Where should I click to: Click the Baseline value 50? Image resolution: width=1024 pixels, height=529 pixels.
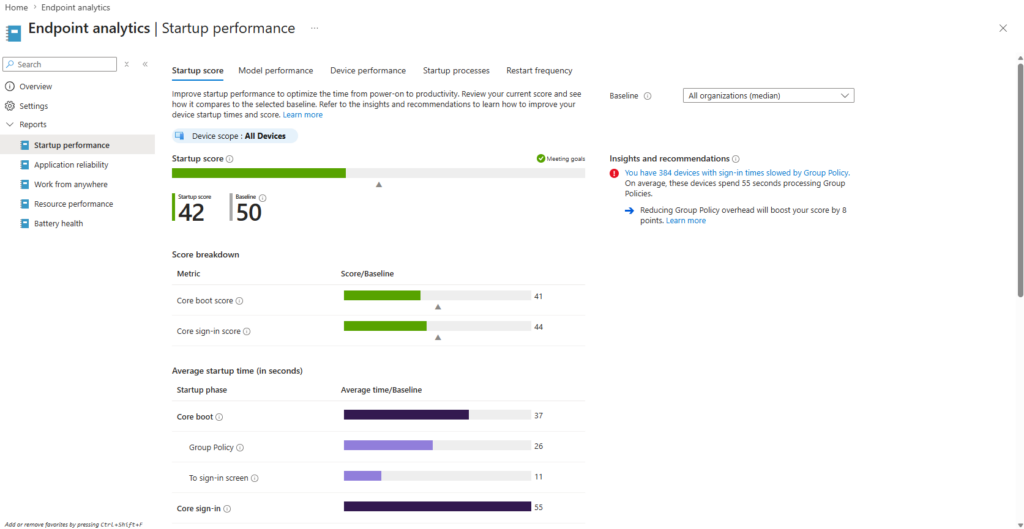point(249,212)
